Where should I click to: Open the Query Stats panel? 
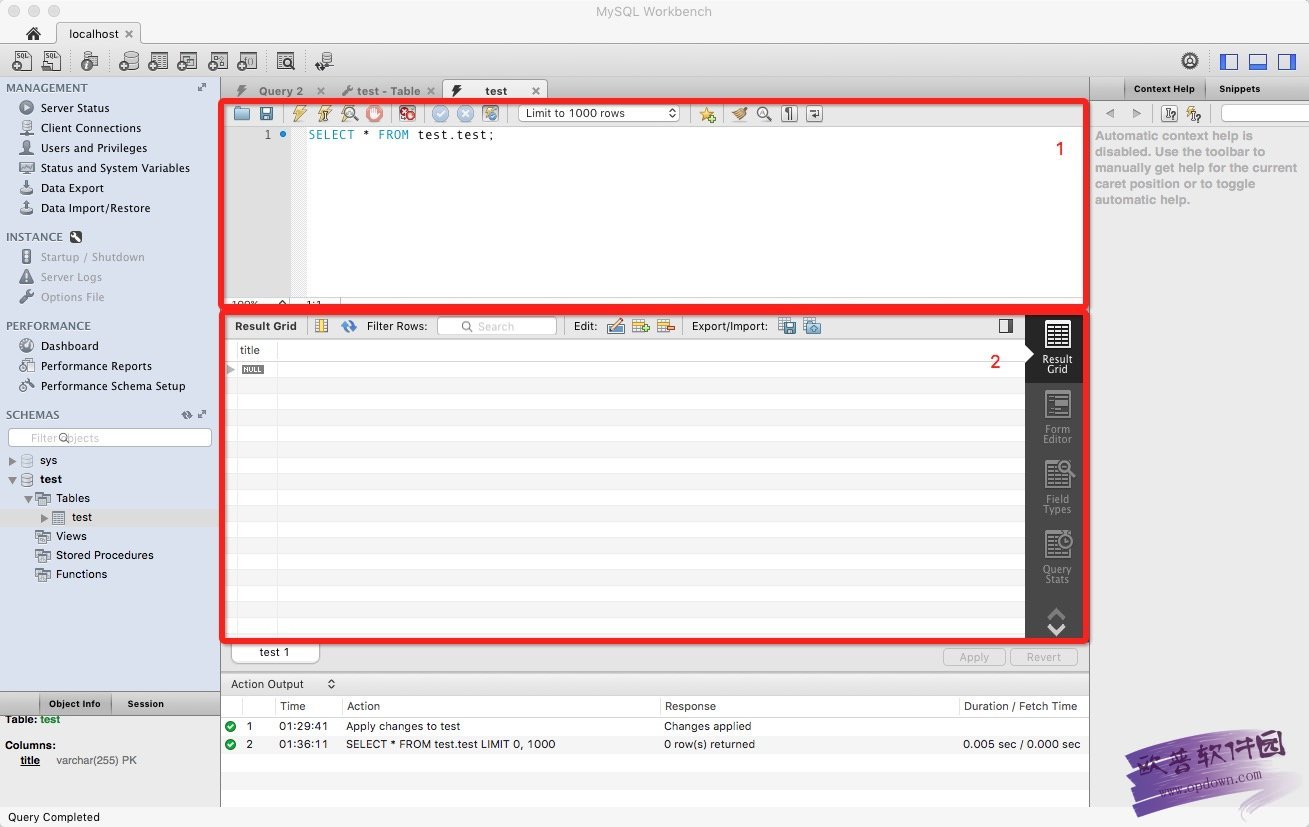pos(1056,554)
